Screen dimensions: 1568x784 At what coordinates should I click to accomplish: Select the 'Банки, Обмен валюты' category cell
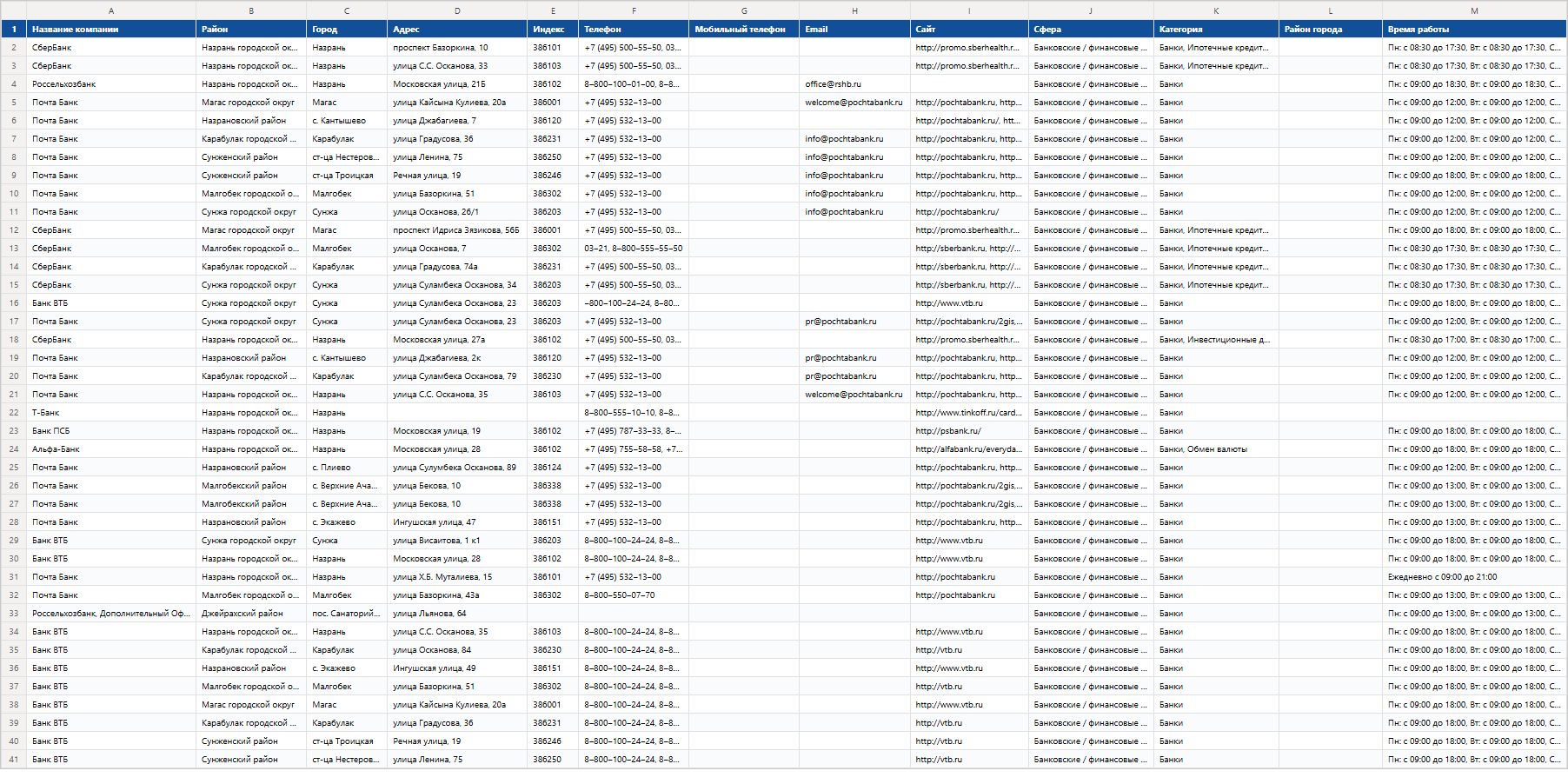point(1216,449)
